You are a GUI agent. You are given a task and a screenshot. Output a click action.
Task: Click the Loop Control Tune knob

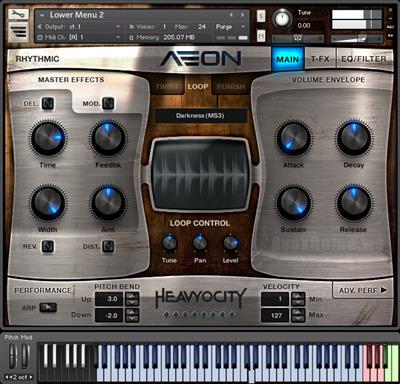[169, 243]
